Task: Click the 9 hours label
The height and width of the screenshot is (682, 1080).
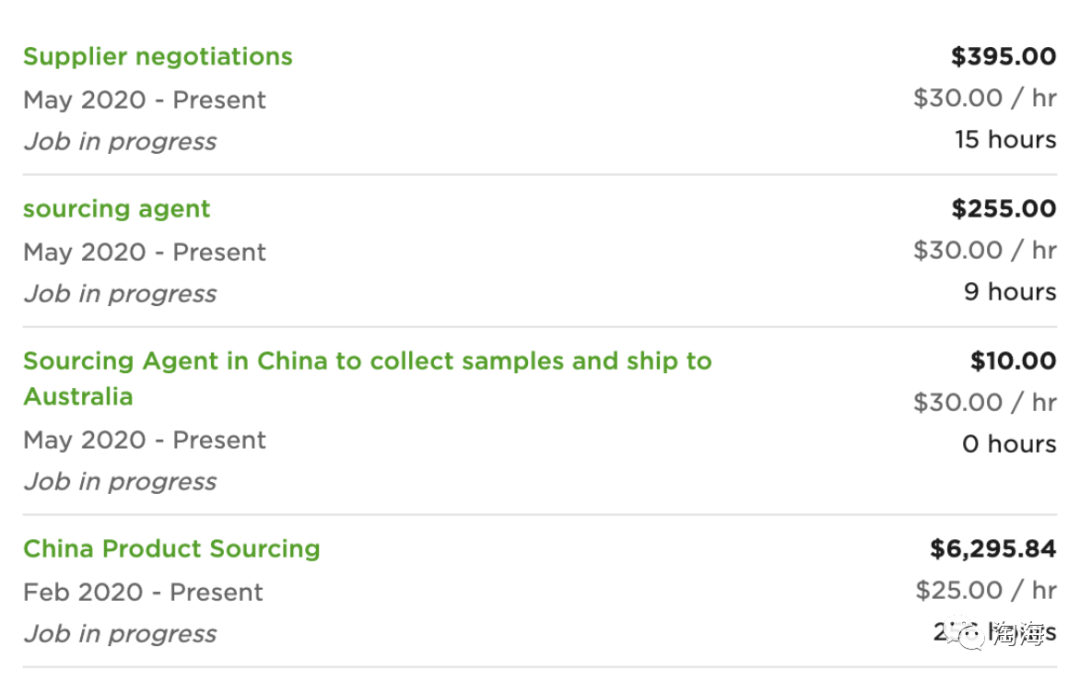Action: pyautogui.click(x=1010, y=292)
